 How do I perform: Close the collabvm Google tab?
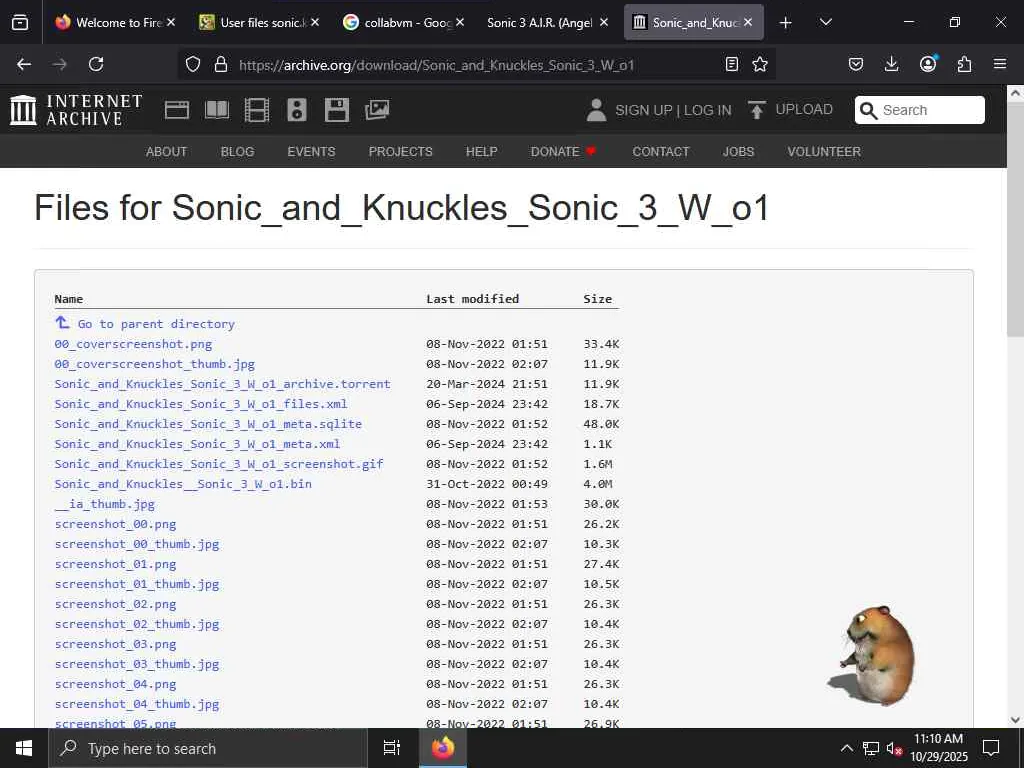click(460, 22)
